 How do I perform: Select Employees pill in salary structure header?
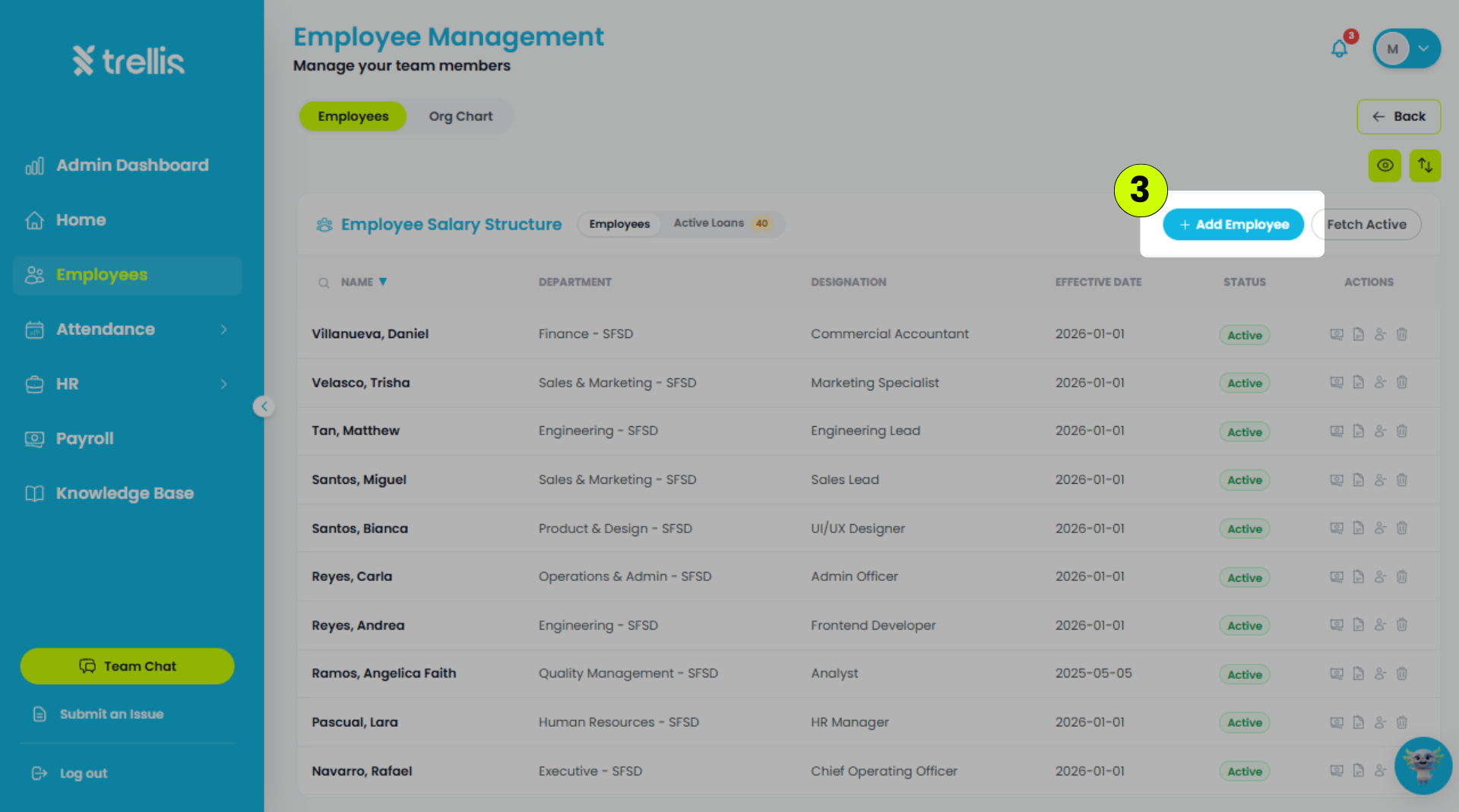tap(619, 223)
